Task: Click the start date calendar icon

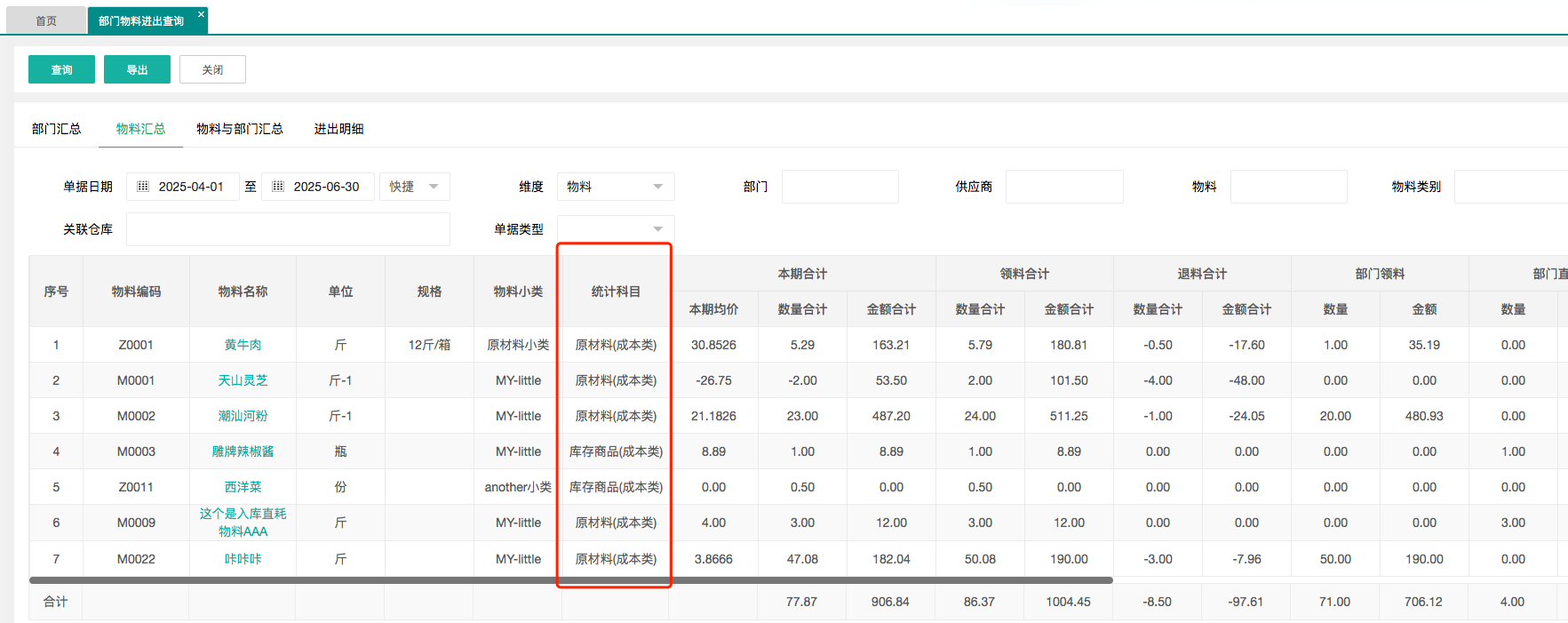Action: click(x=143, y=187)
